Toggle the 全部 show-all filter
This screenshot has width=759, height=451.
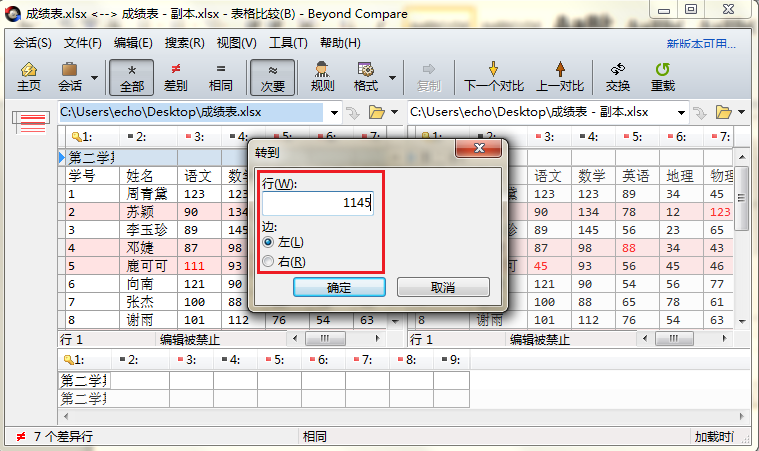132,77
